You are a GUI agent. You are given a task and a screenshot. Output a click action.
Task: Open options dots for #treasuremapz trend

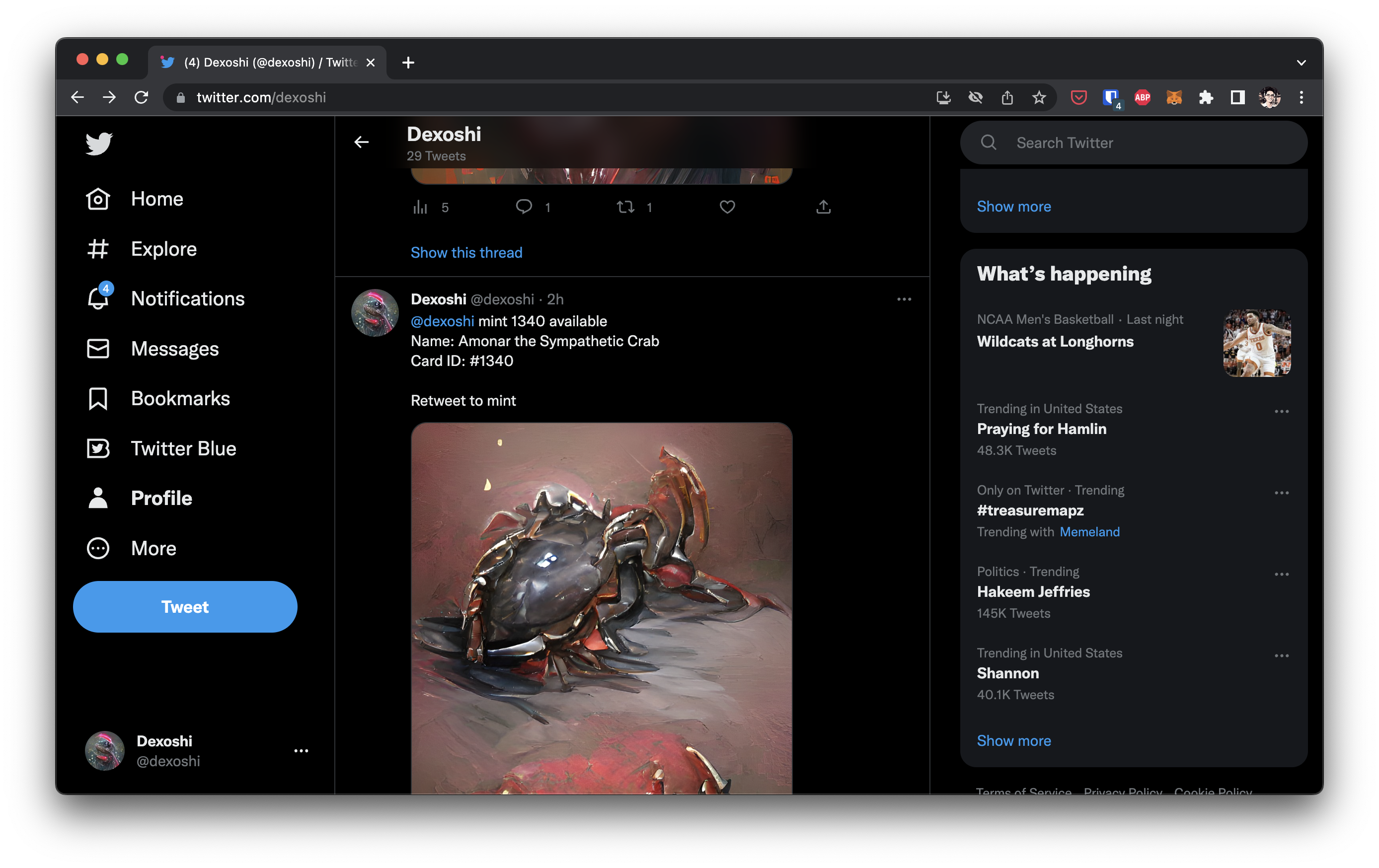coord(1281,493)
